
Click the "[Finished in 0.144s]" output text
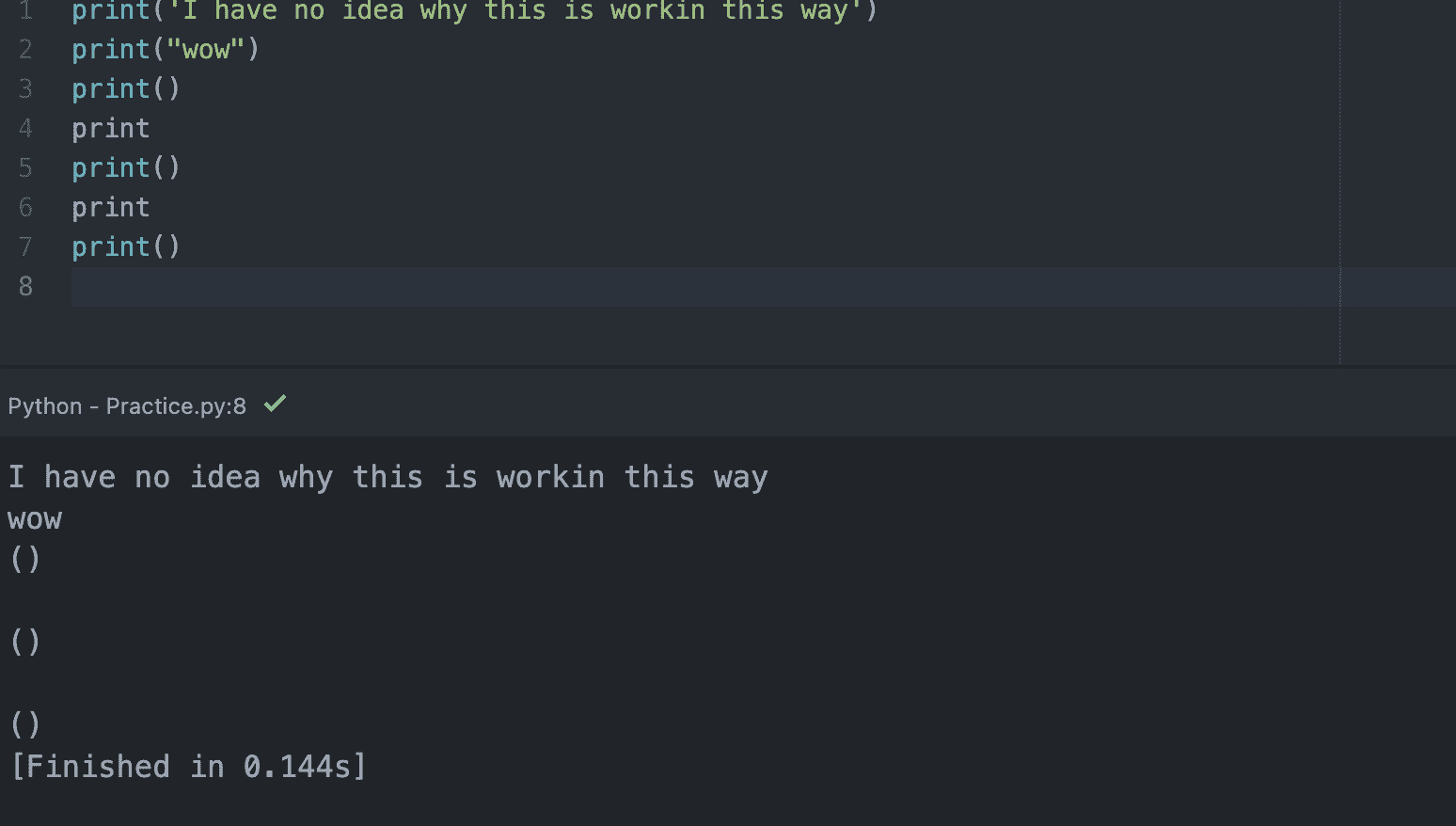point(188,767)
